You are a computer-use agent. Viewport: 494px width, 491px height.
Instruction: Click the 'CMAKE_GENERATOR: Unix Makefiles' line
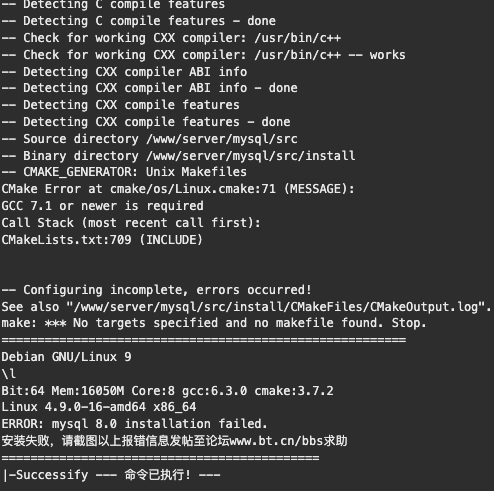click(x=124, y=172)
